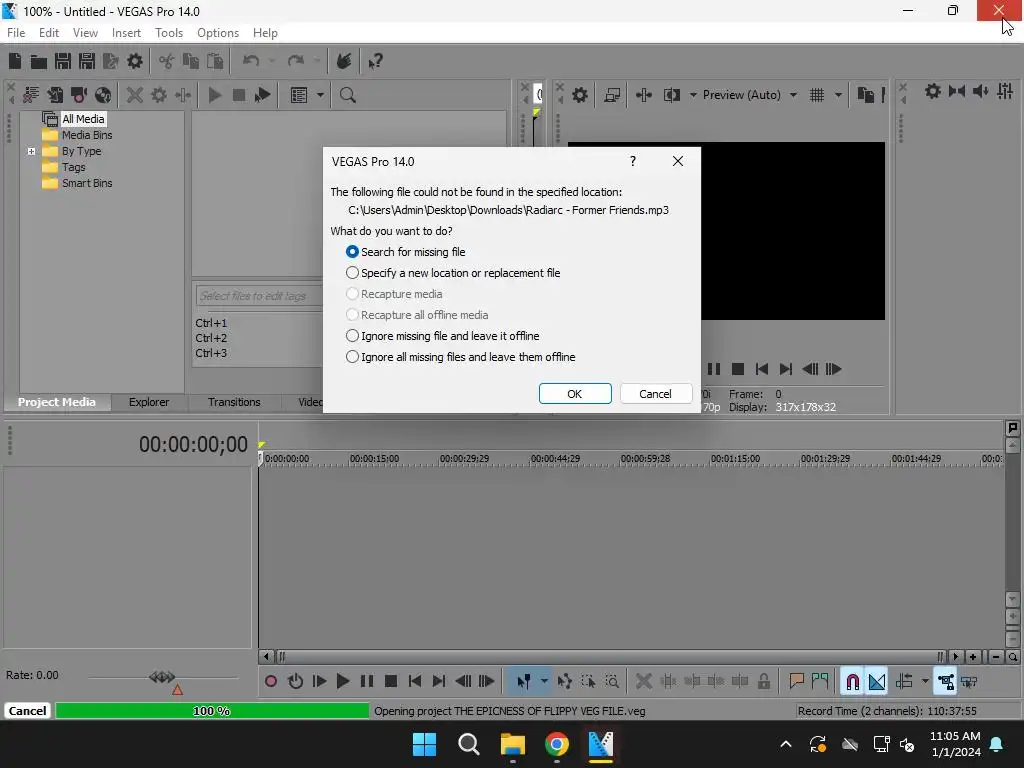This screenshot has height=768, width=1024.
Task: Click the playback Rate slider handle
Action: (162, 677)
